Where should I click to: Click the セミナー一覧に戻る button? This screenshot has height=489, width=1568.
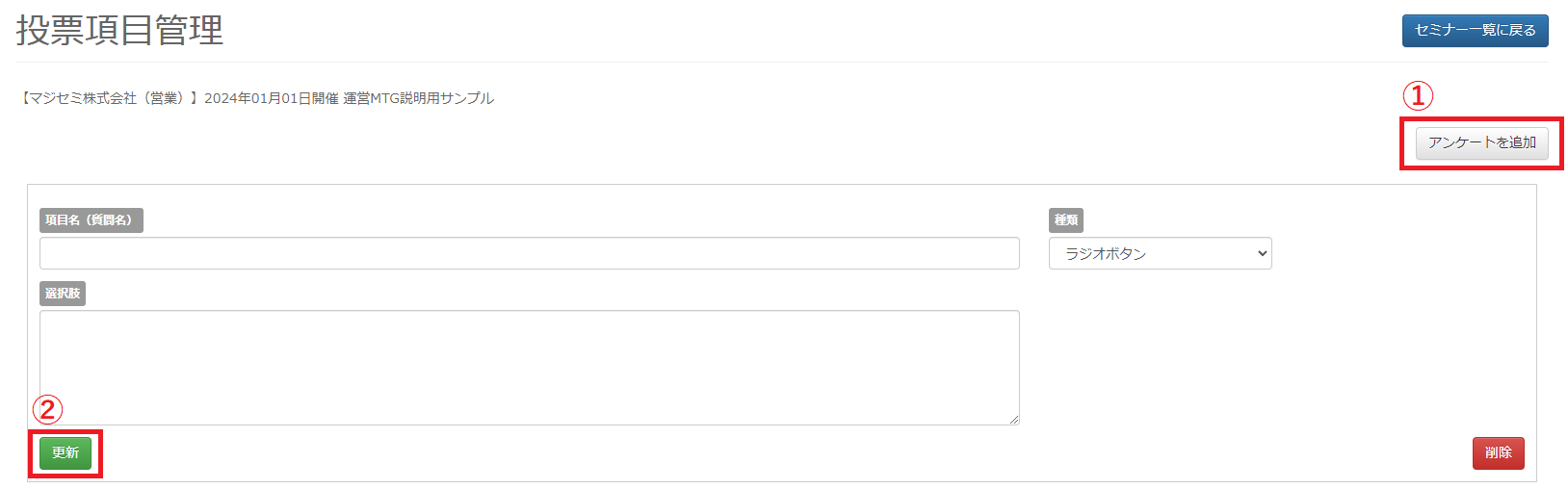(x=1475, y=31)
